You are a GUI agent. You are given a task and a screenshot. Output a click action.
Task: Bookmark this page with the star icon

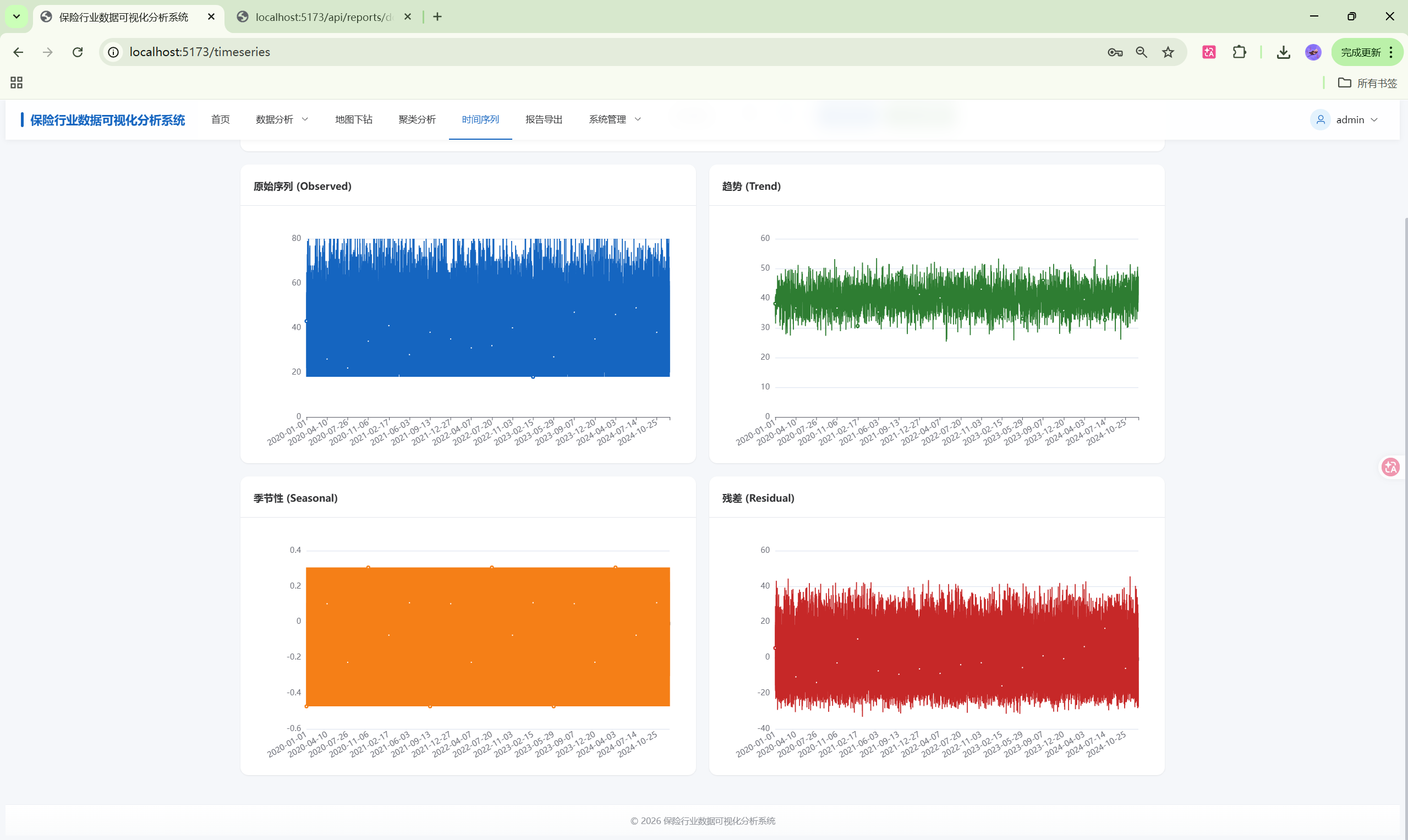1168,52
